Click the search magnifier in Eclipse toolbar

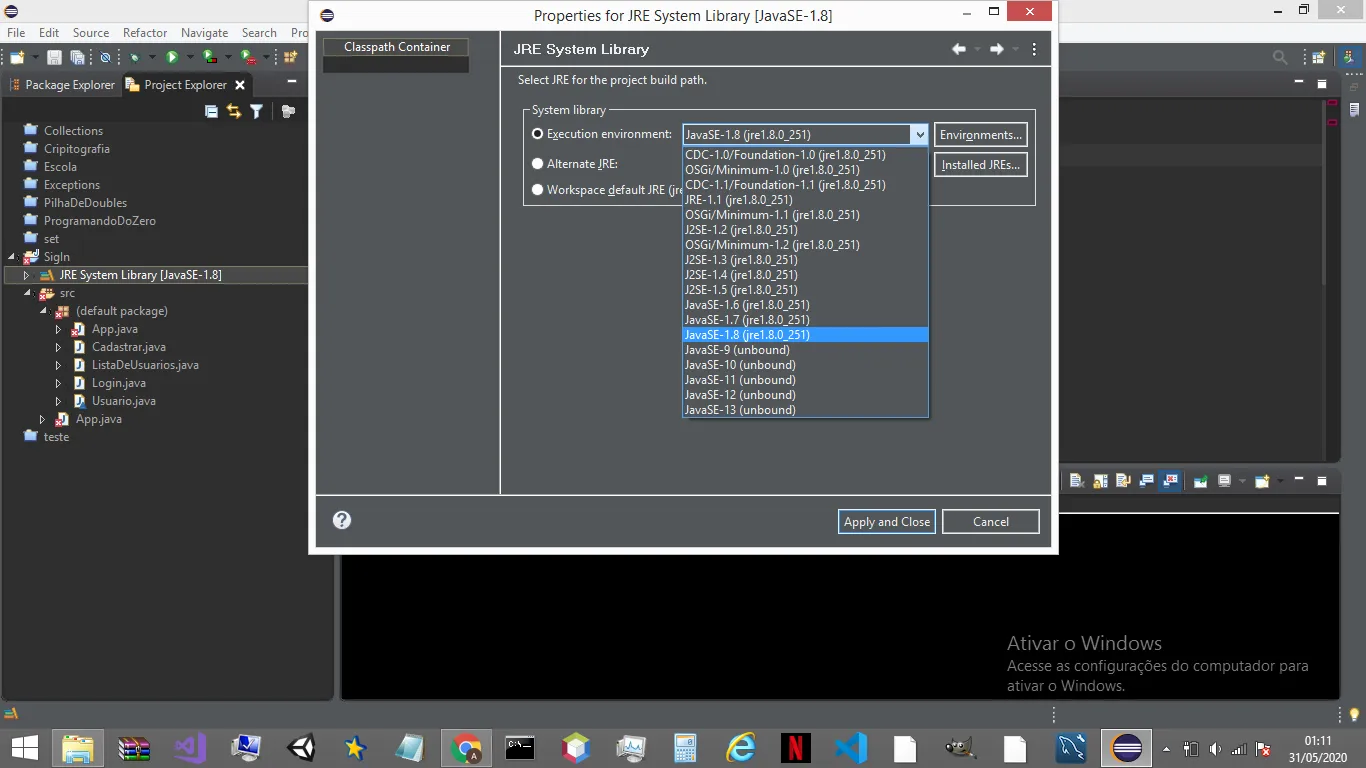pos(1280,58)
